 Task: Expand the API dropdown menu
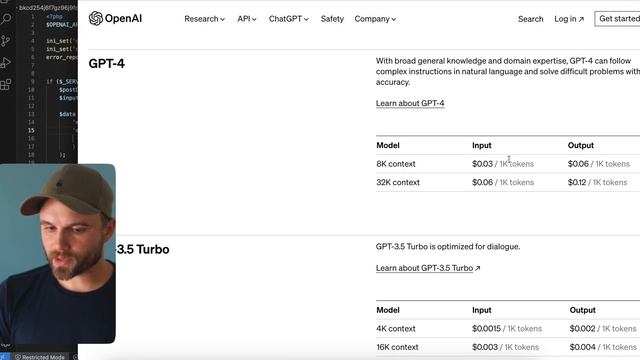pos(247,19)
